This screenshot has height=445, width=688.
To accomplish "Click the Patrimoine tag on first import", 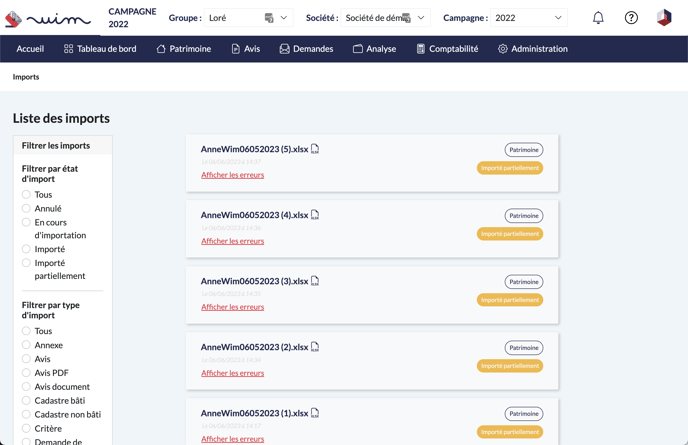I will (x=523, y=150).
